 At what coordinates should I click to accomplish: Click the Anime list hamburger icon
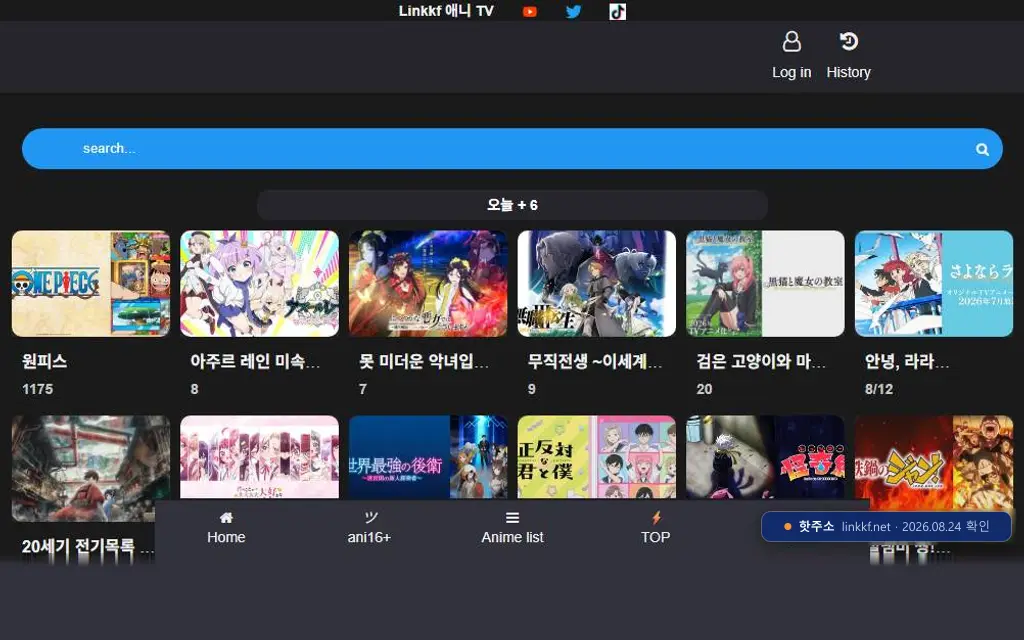(513, 518)
